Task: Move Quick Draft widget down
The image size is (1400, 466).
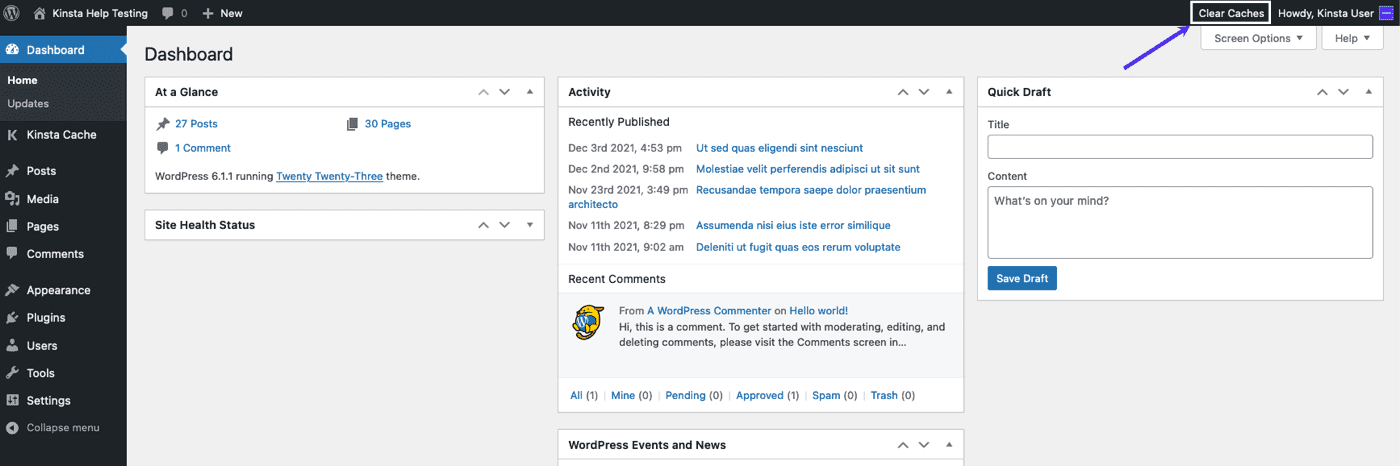Action: [x=1344, y=92]
